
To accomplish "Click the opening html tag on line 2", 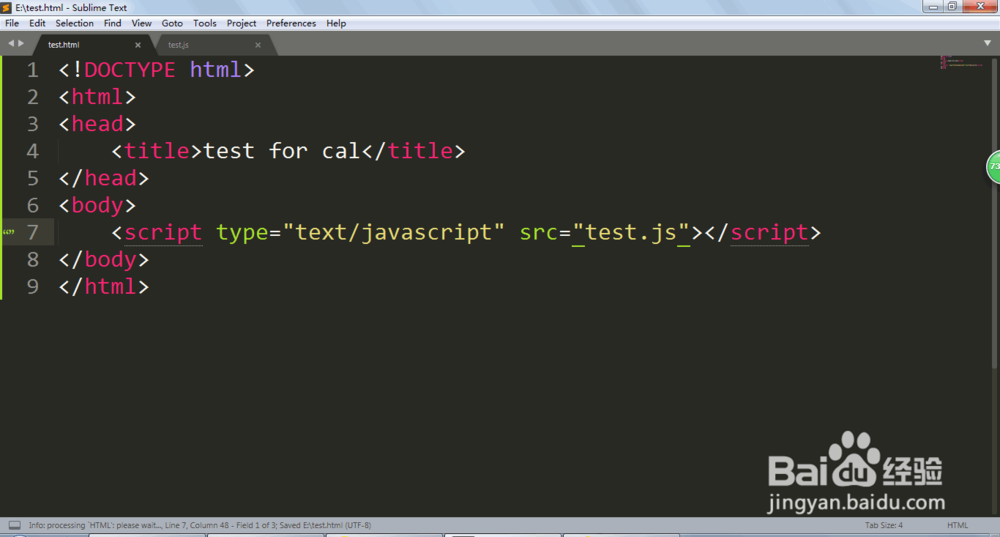I will 97,97.
